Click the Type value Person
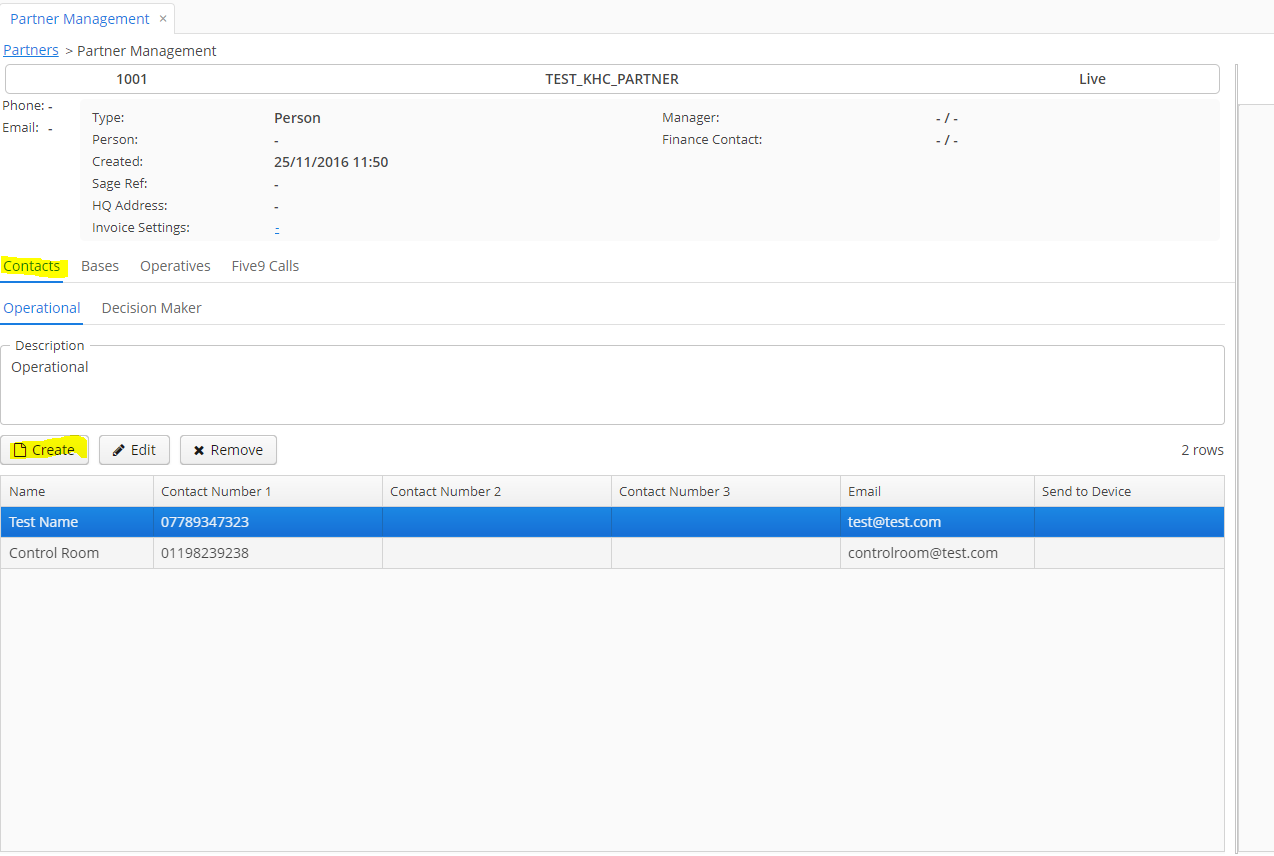 [297, 118]
